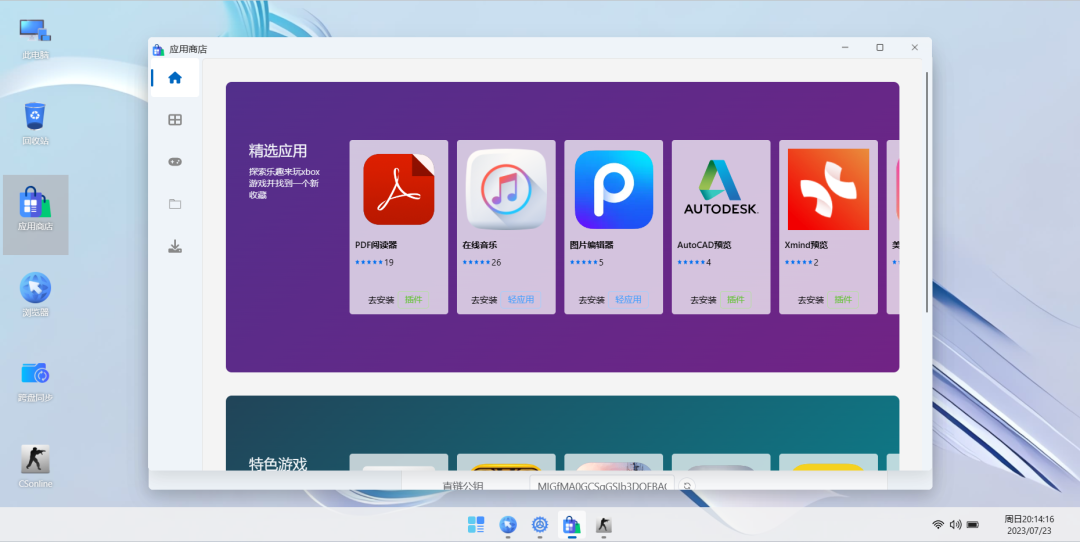Click the star rating of AutoCAD预览
Viewport: 1080px width, 542px height.
[694, 262]
